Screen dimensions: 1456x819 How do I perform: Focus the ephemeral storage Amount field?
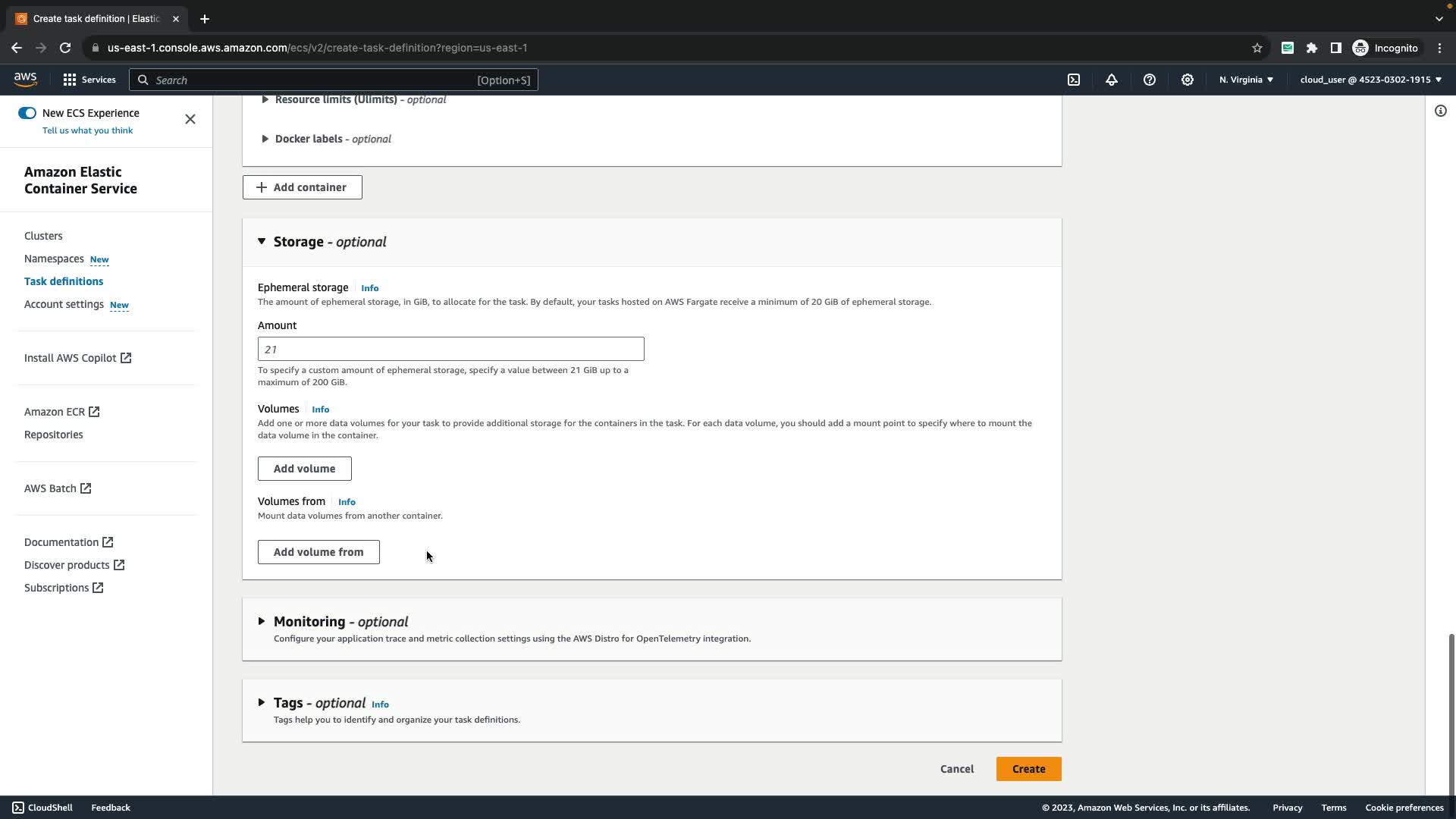point(450,349)
